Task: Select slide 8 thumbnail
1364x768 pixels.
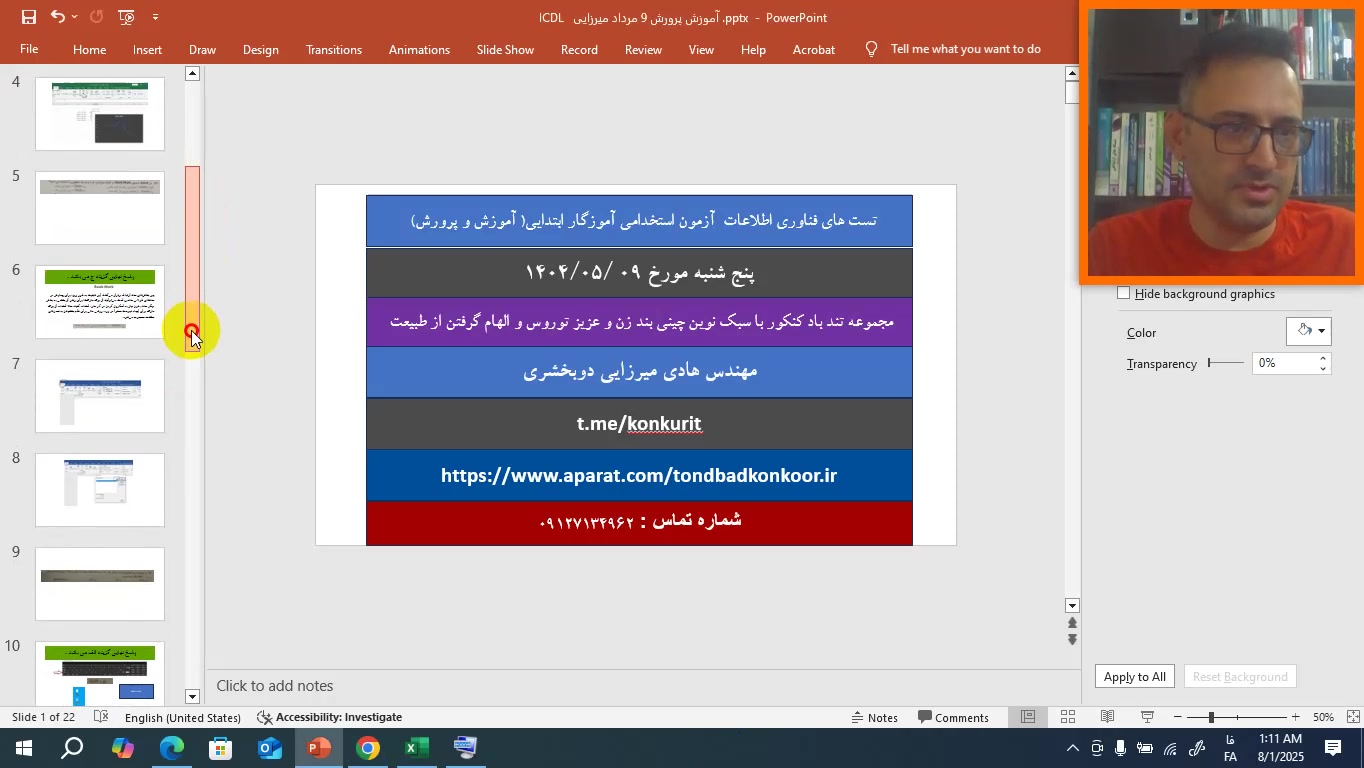Action: tap(100, 490)
